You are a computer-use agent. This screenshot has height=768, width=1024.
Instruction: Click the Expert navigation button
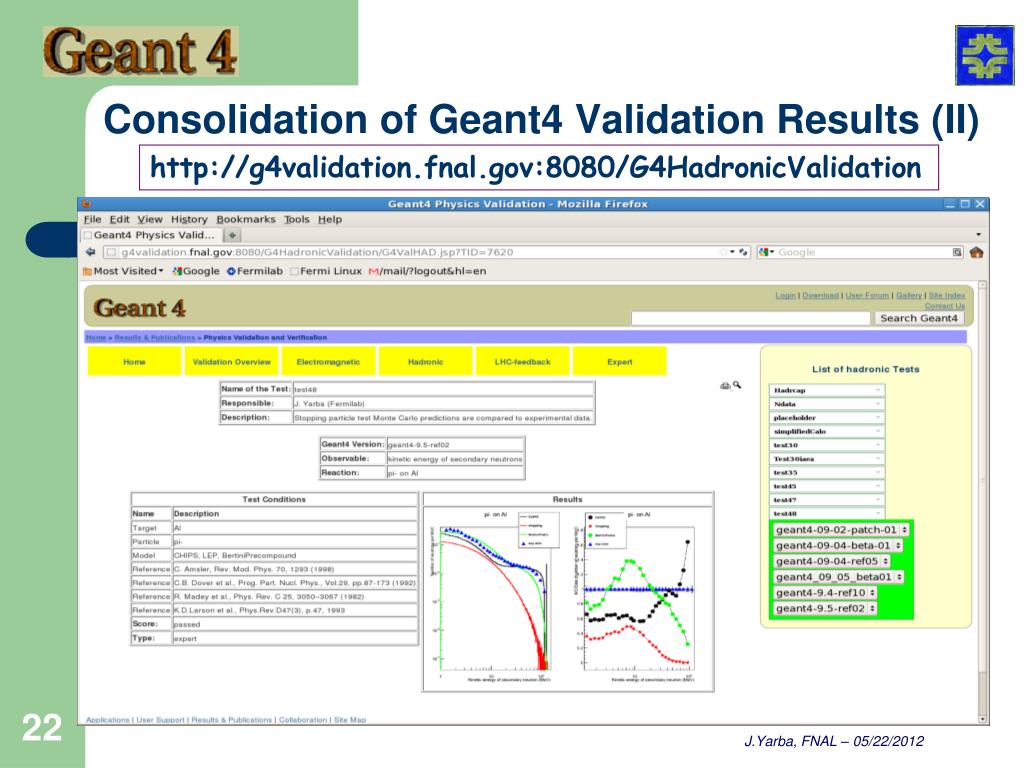click(619, 361)
